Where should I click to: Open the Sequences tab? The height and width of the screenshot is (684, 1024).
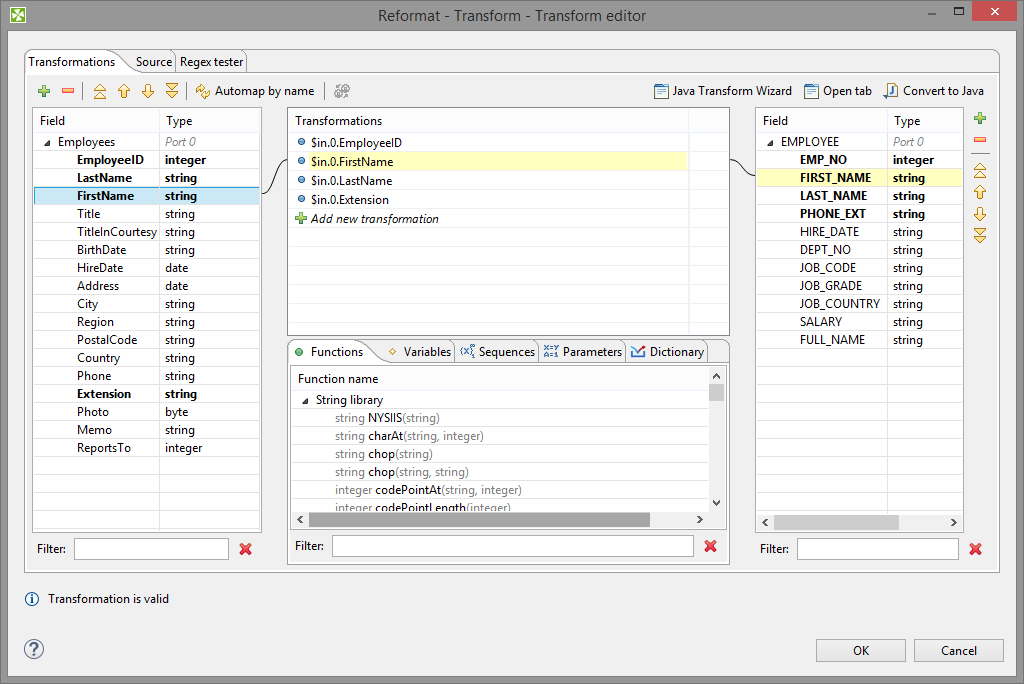tap(498, 351)
